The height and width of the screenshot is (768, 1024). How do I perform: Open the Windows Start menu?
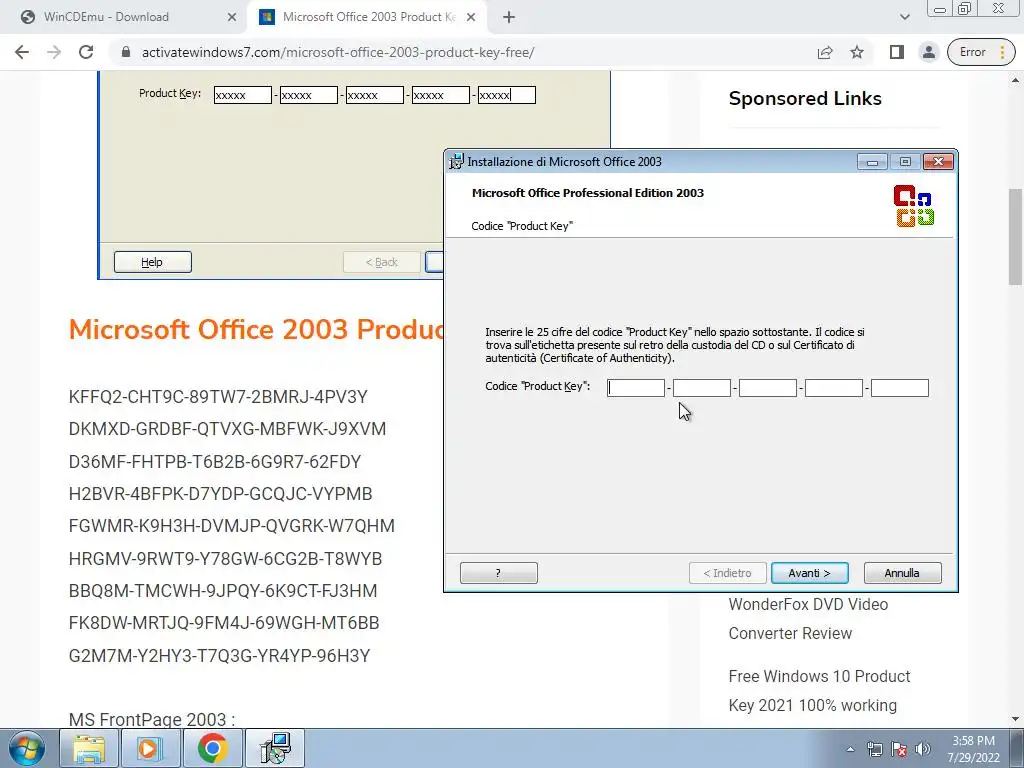[27, 748]
